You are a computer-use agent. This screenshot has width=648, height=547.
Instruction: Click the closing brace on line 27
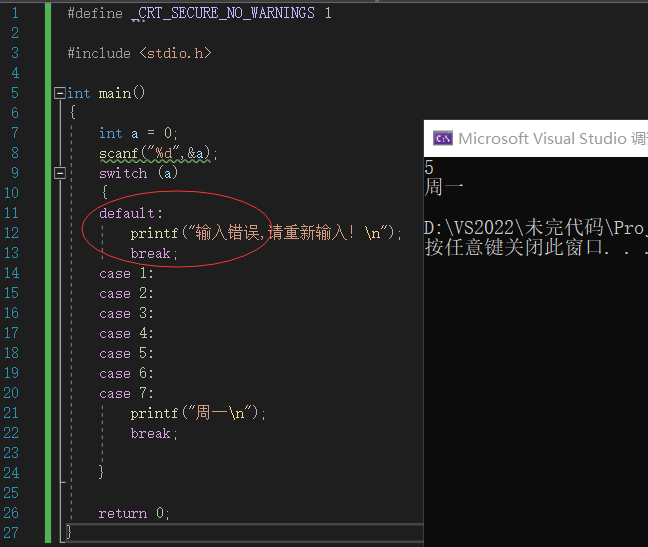(x=69, y=532)
